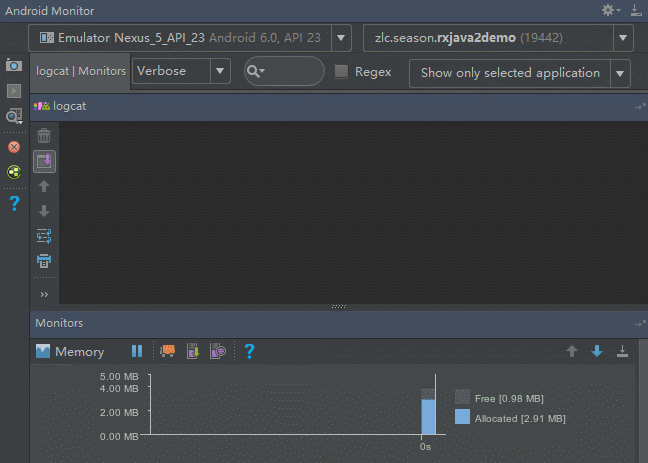This screenshot has width=648, height=463.
Task: Restore Monitors panel layout icon
Action: click(x=640, y=324)
